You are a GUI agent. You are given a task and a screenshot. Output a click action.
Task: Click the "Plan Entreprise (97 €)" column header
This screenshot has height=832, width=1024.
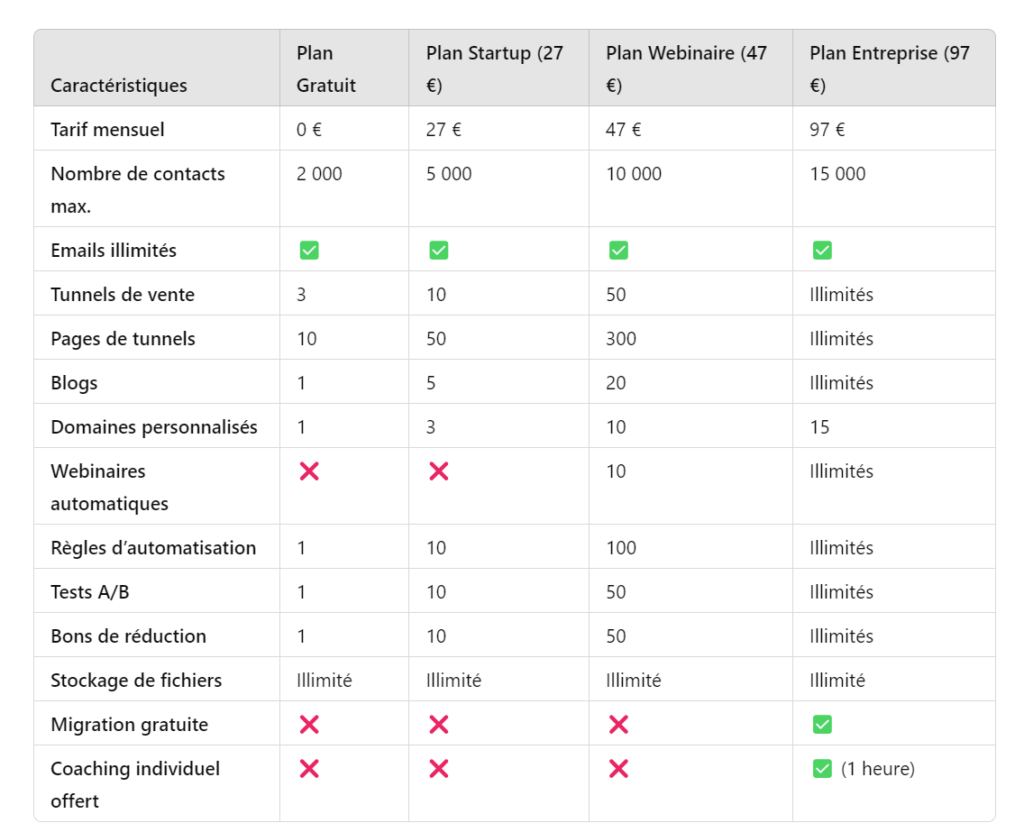coord(889,69)
